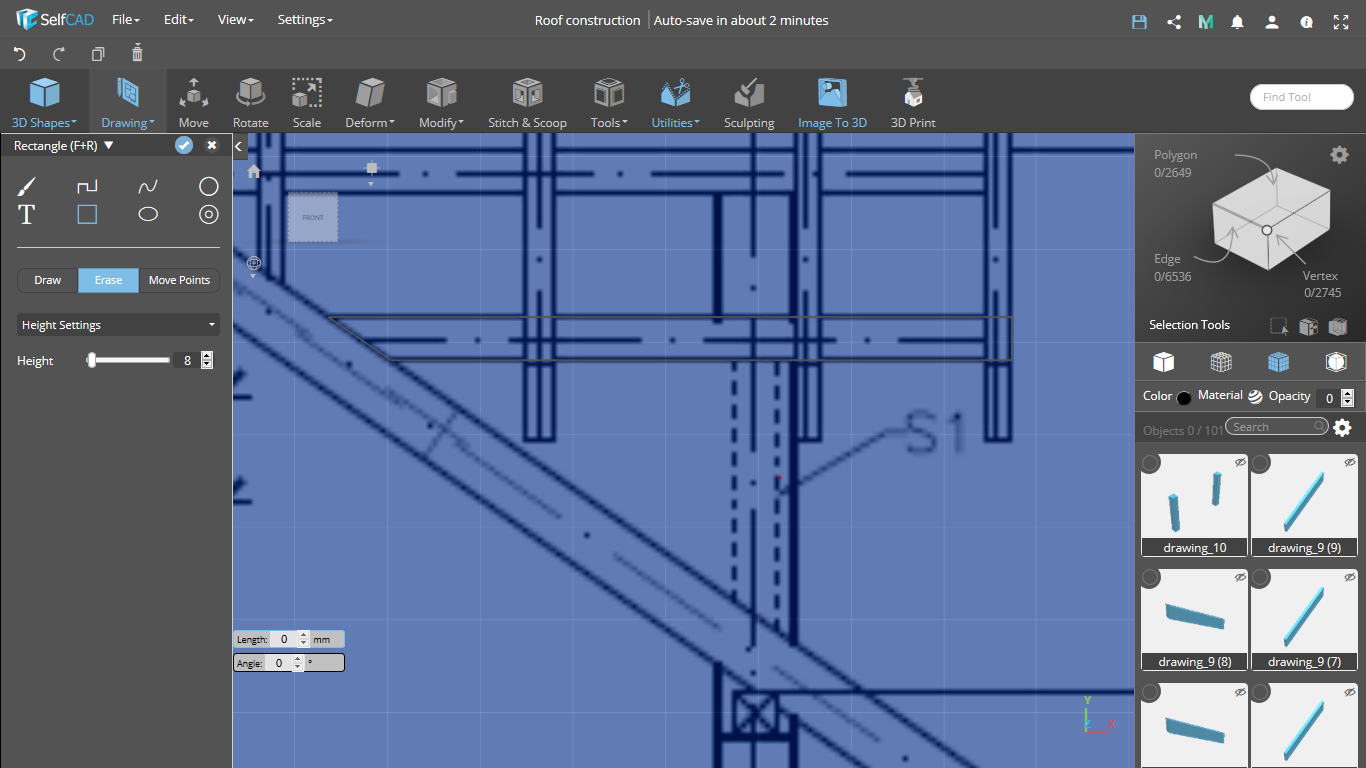Toggle fullscreen mode
Screen dimensions: 1366x768
pyautogui.click(x=1341, y=21)
